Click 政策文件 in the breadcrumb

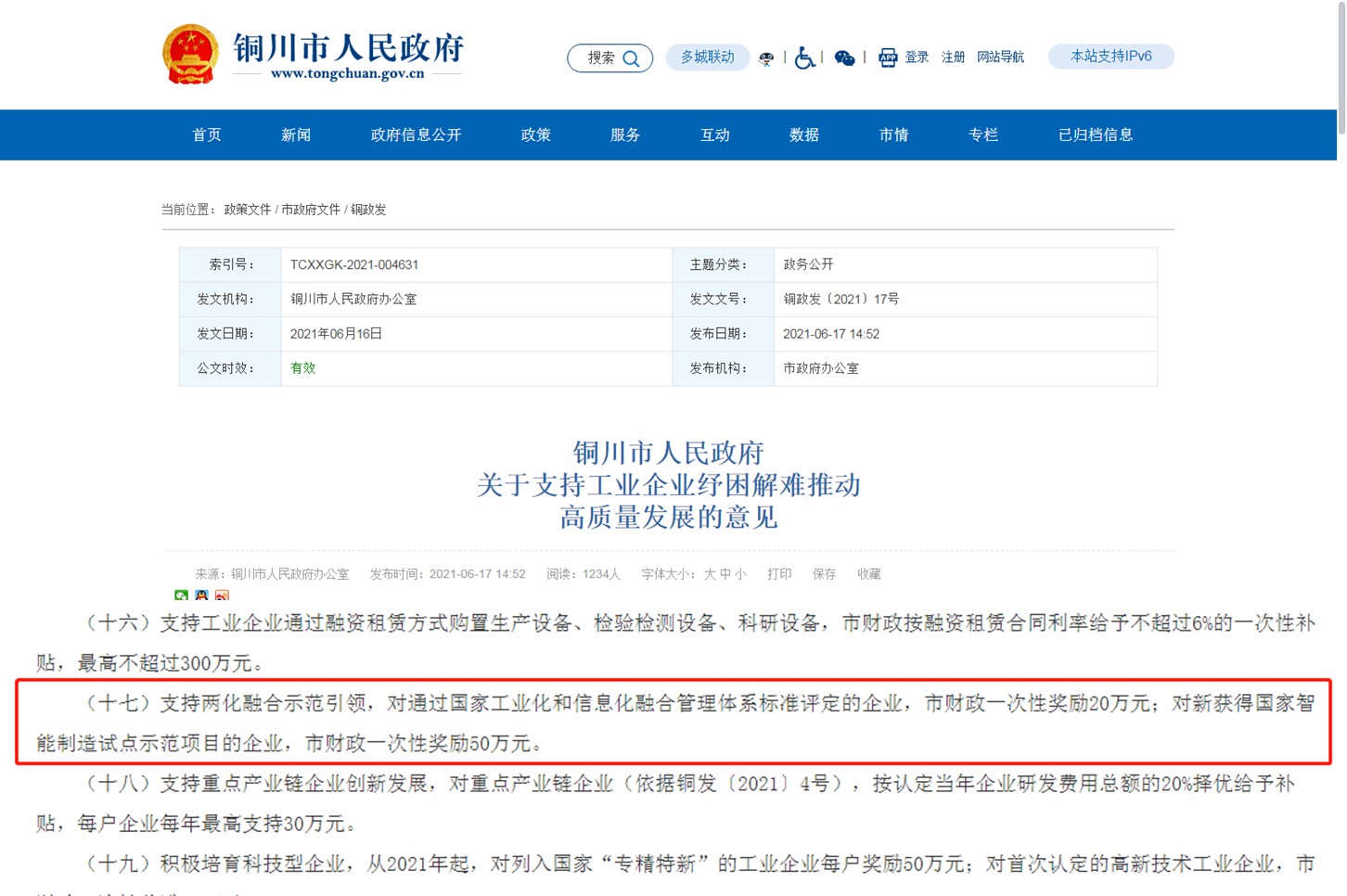[x=248, y=210]
